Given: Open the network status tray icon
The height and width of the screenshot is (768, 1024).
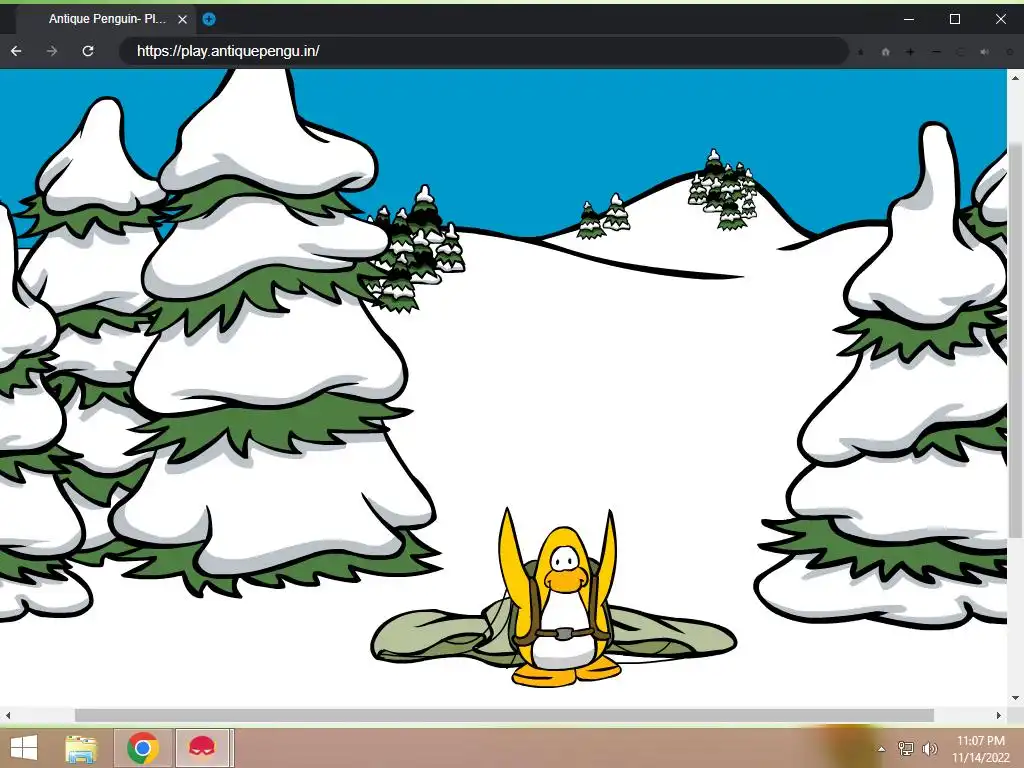Looking at the screenshot, I should [906, 749].
